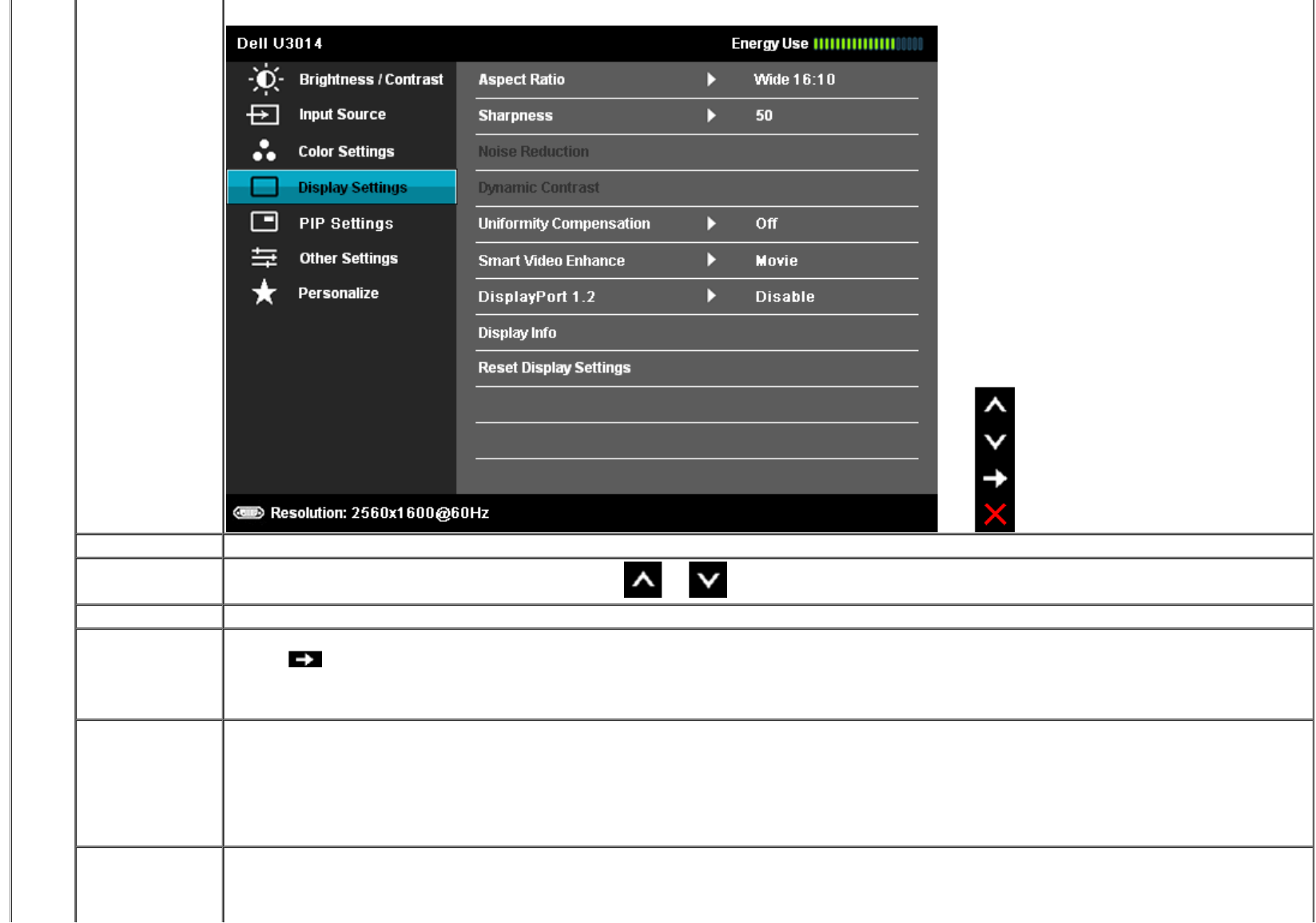
Task: Click the red X exit button
Action: pyautogui.click(x=995, y=514)
